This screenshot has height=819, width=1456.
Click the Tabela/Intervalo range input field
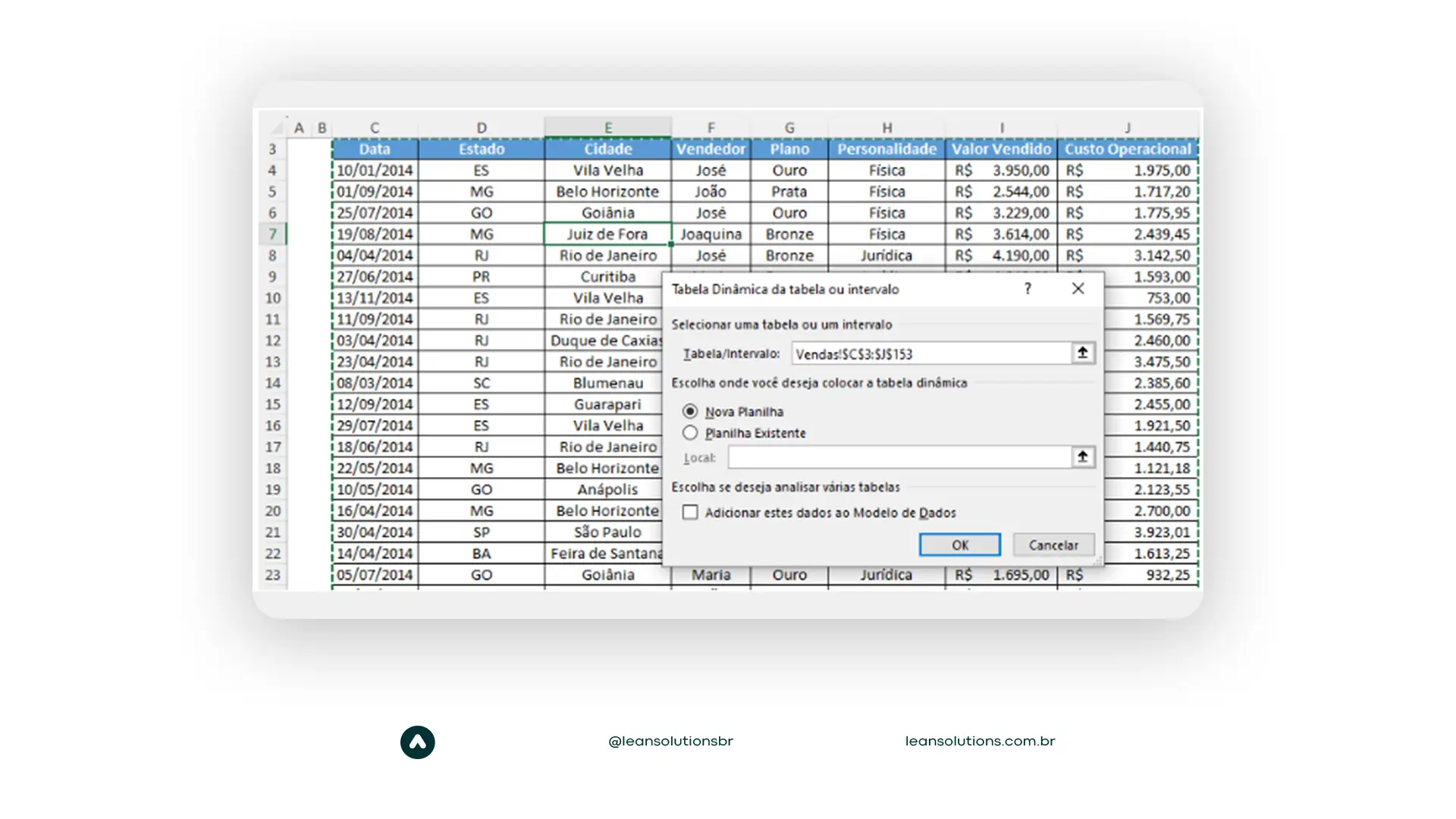point(931,353)
